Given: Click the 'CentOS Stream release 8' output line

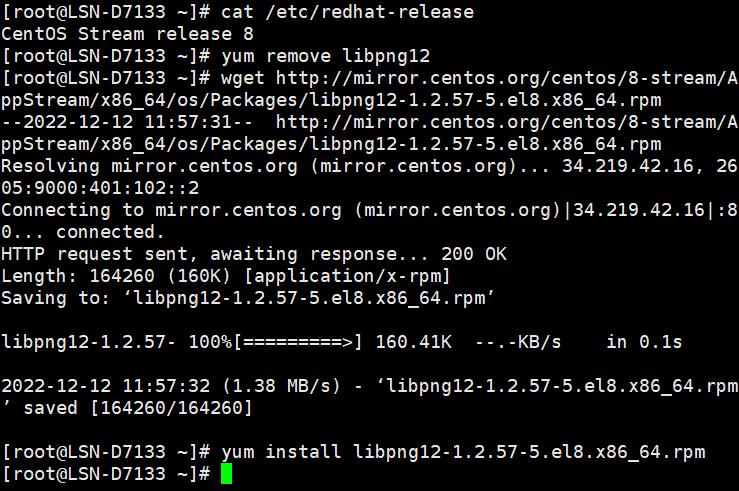Looking at the screenshot, I should point(127,34).
